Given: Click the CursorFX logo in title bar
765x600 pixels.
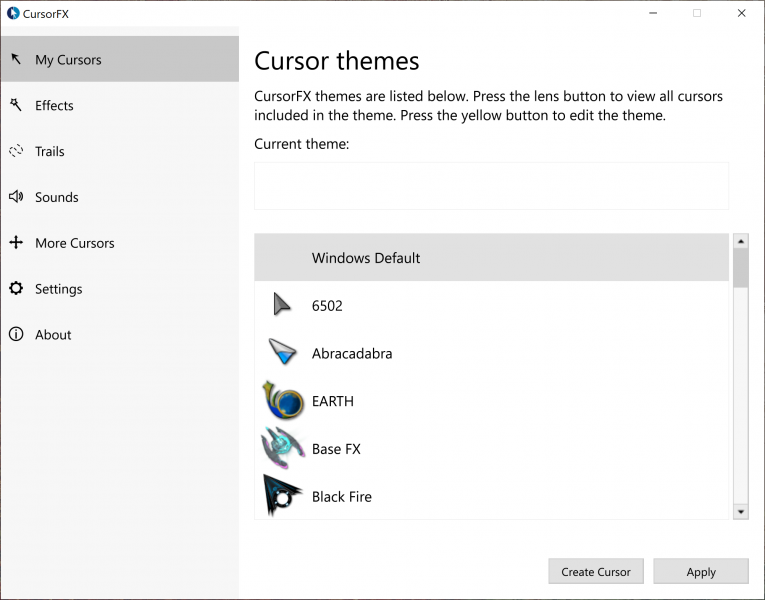Looking at the screenshot, I should (13, 13).
